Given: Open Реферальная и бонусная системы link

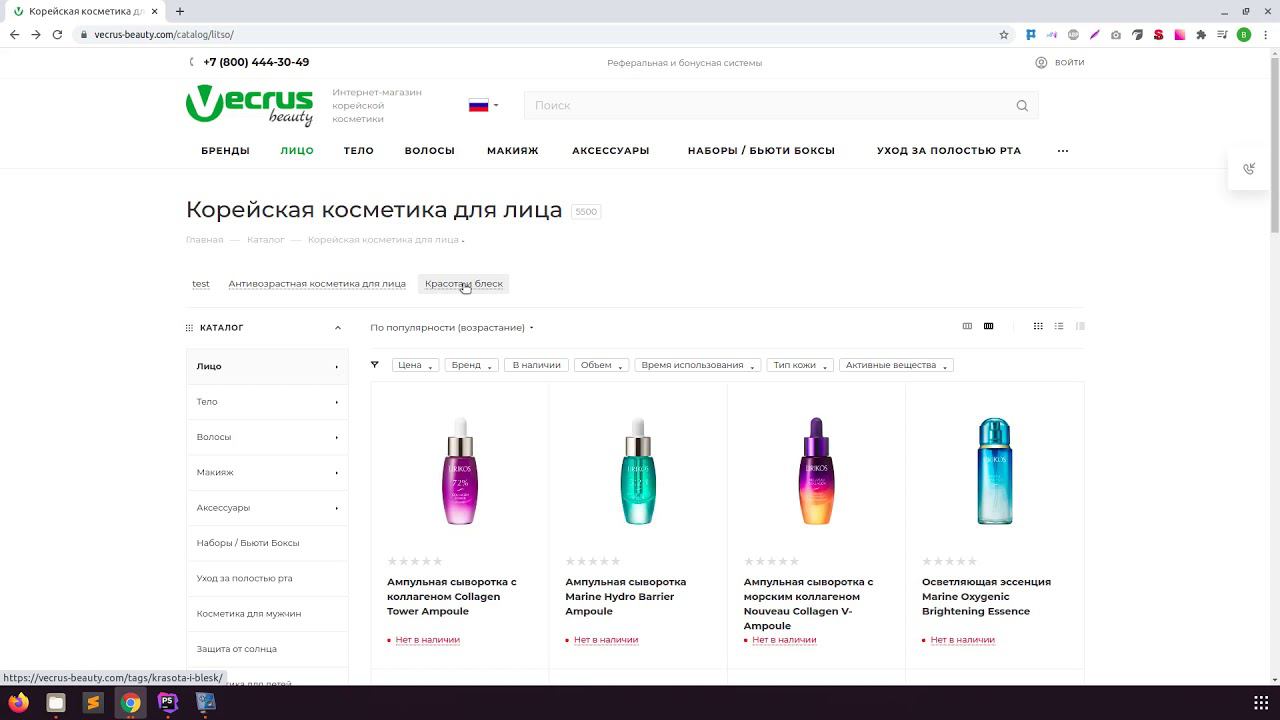Looking at the screenshot, I should [684, 63].
